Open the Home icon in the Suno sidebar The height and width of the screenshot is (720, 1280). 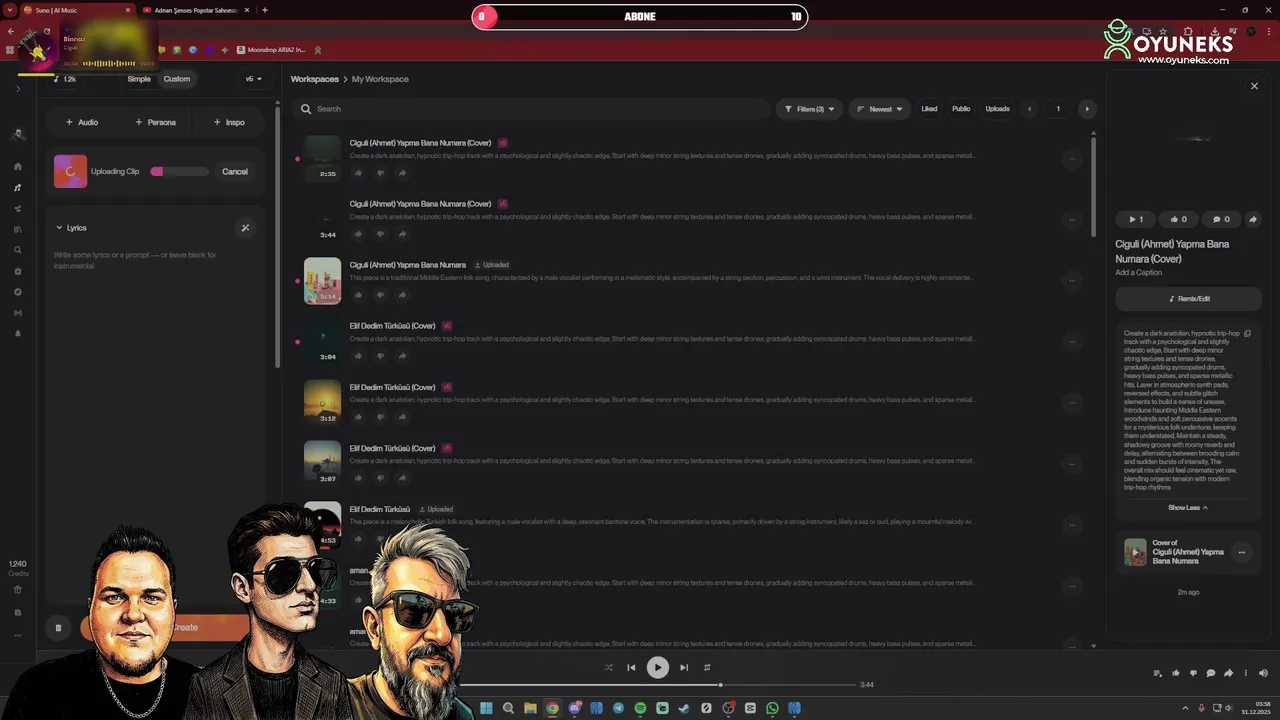pyautogui.click(x=18, y=167)
